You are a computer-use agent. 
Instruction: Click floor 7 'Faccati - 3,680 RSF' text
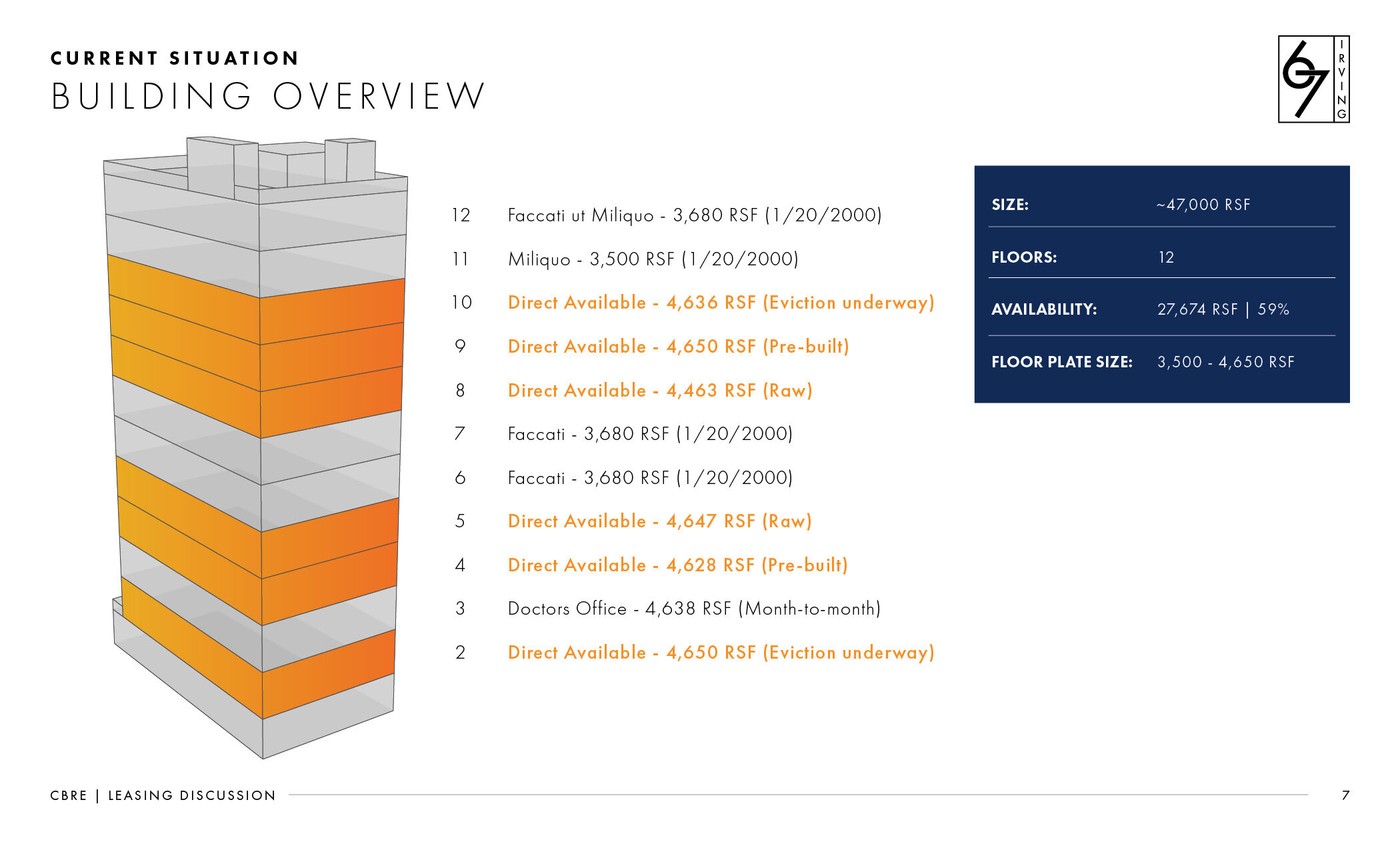point(650,434)
